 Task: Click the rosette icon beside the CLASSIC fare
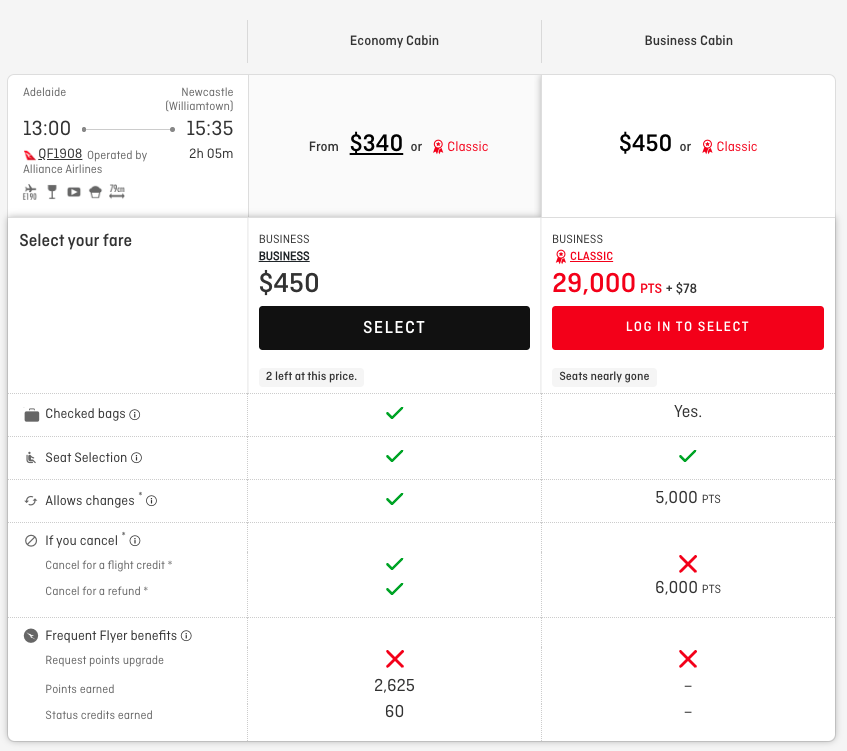(x=561, y=257)
